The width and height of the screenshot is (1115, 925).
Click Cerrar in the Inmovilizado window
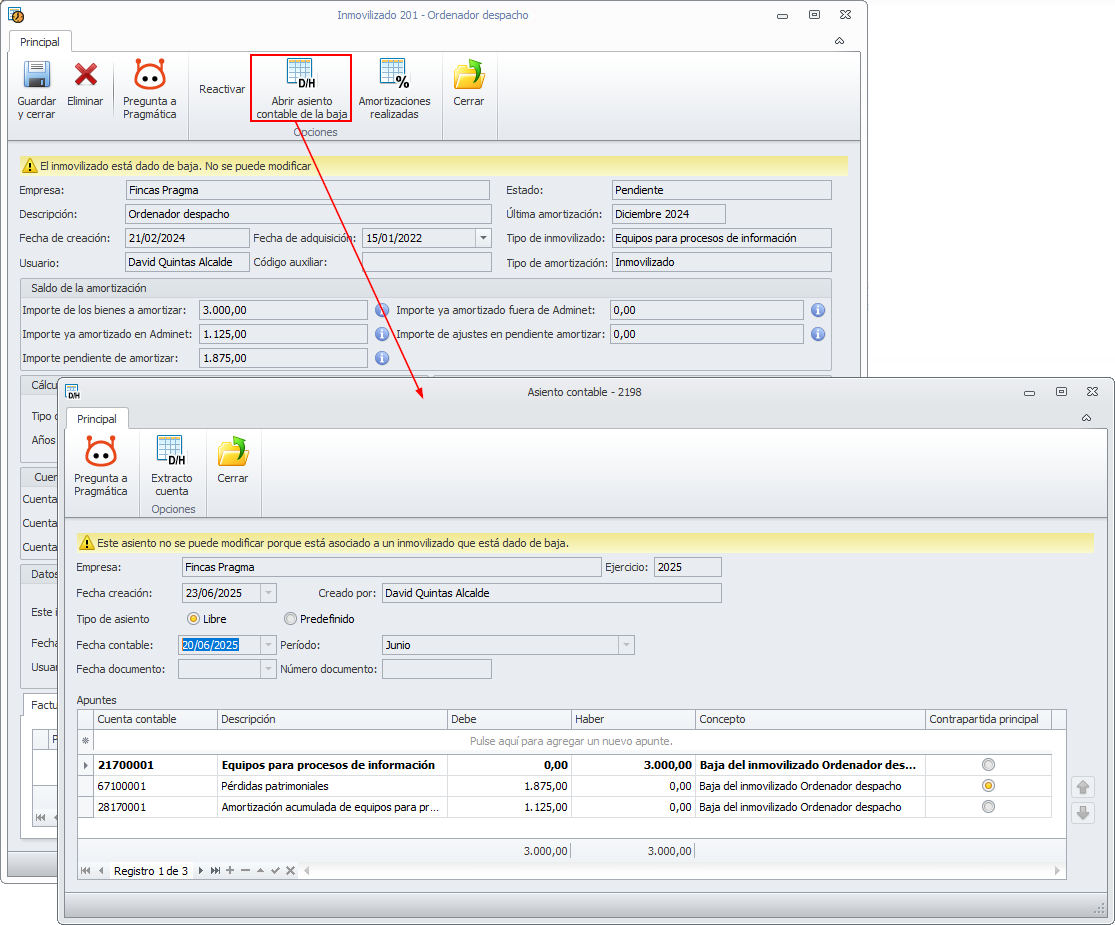(468, 84)
